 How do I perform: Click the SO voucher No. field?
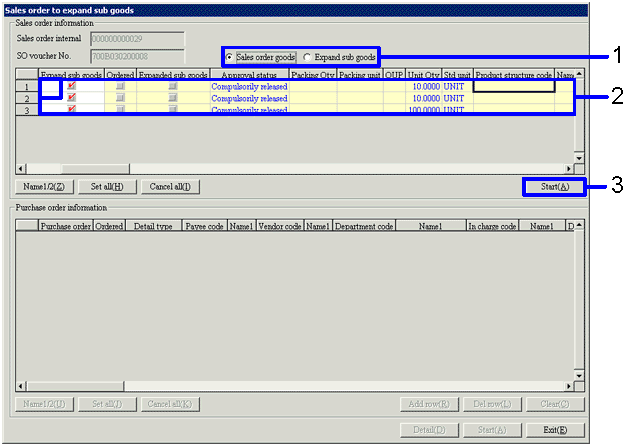[x=137, y=55]
